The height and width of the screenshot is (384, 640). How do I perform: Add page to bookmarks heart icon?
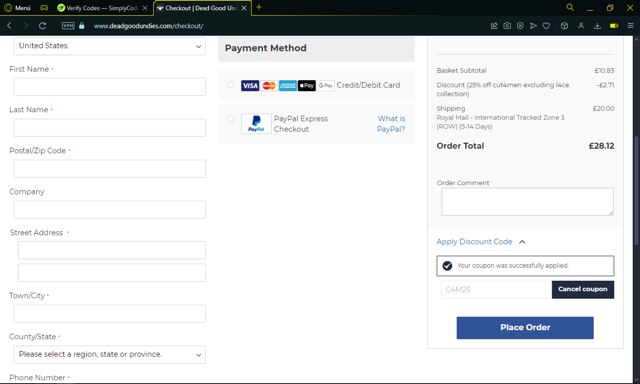click(x=546, y=26)
